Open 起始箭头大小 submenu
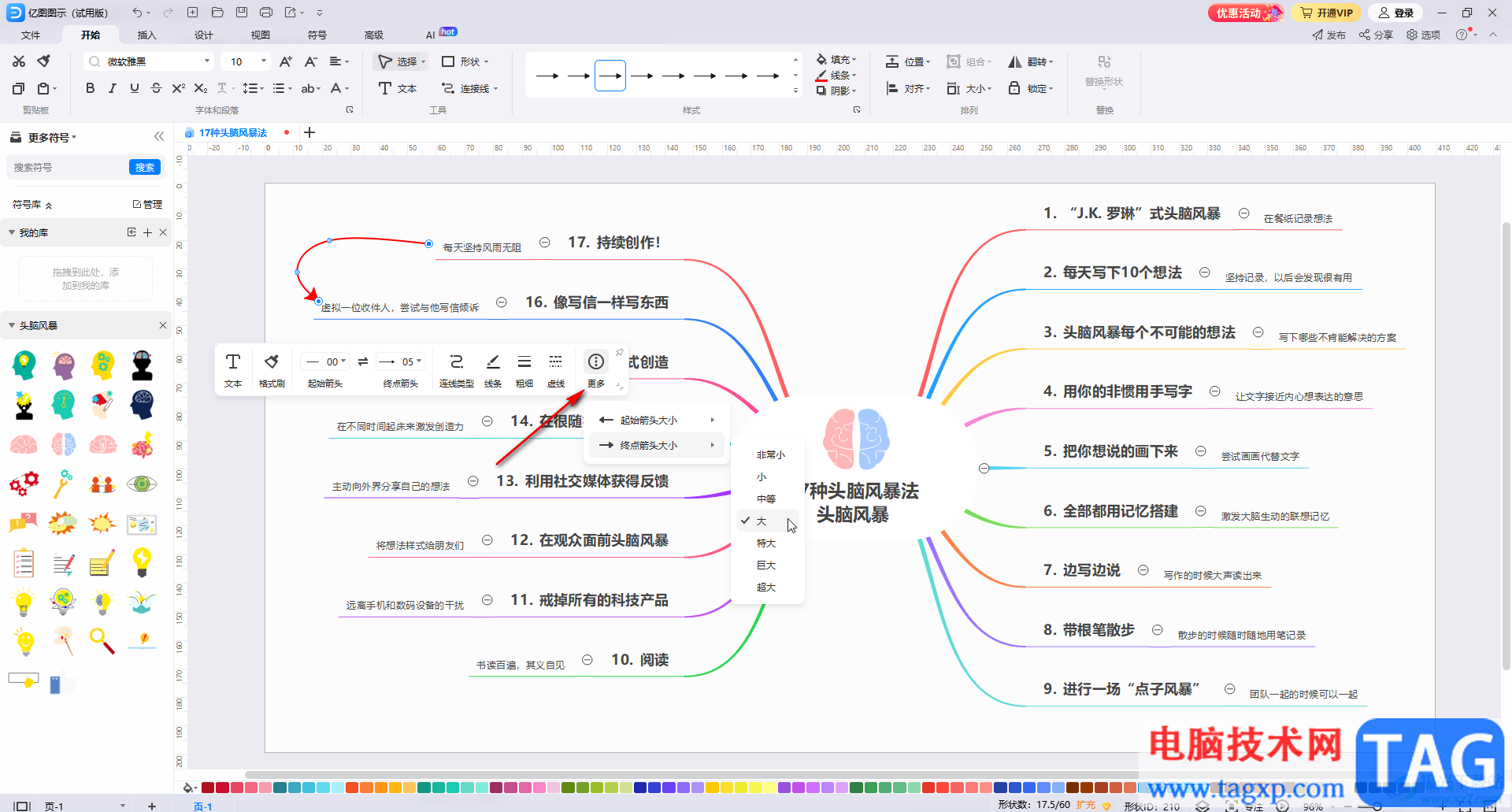 [657, 420]
